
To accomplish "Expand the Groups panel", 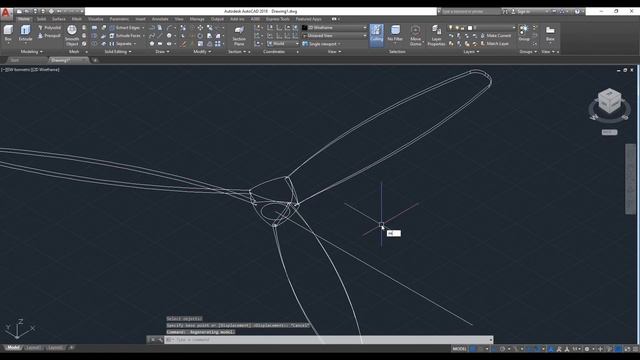I will [528, 52].
